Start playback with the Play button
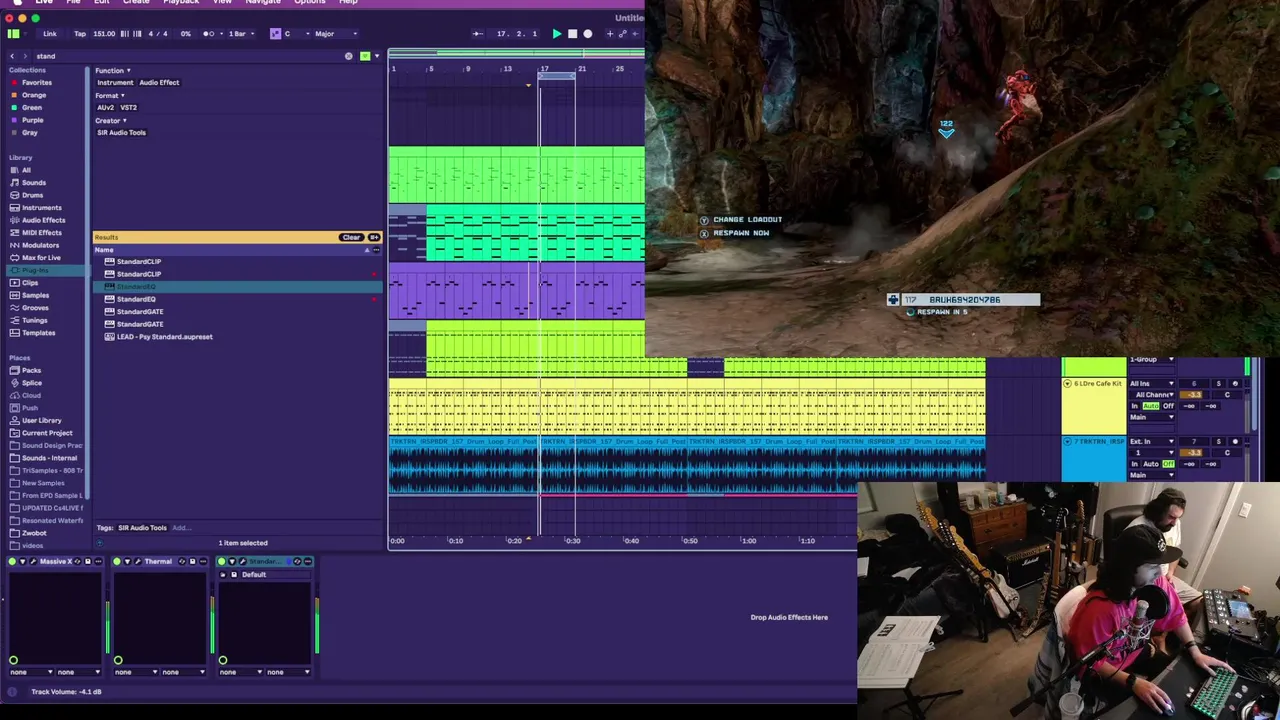The image size is (1280, 720). pos(557,34)
